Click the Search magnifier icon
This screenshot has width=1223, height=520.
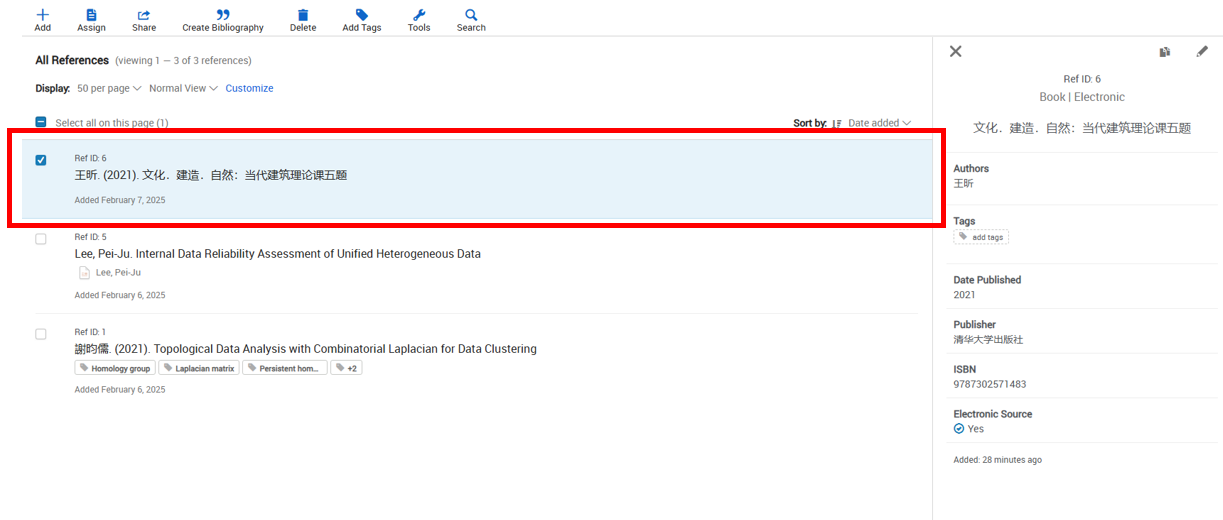471,15
